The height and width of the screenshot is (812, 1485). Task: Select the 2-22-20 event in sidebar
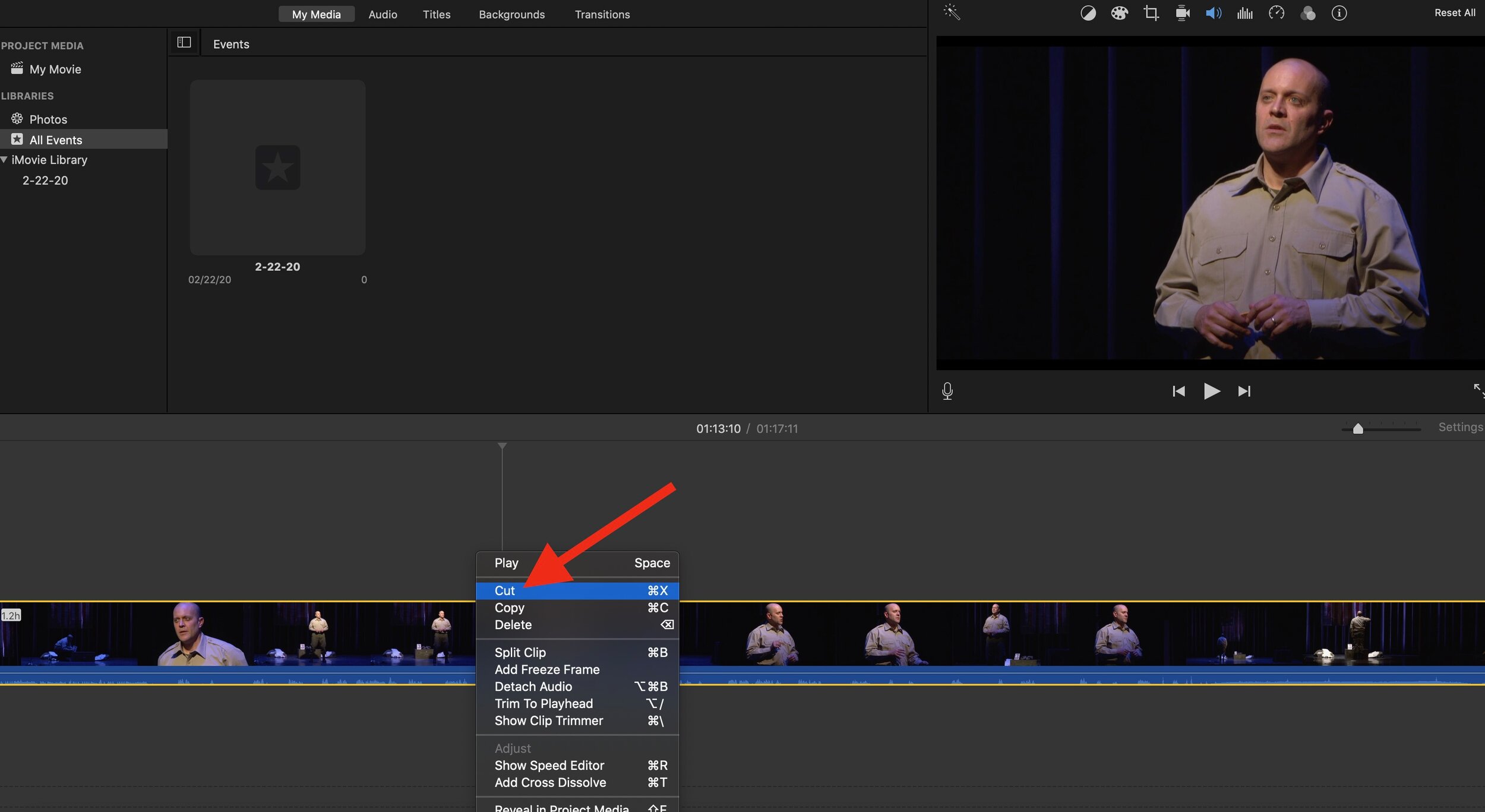click(45, 180)
